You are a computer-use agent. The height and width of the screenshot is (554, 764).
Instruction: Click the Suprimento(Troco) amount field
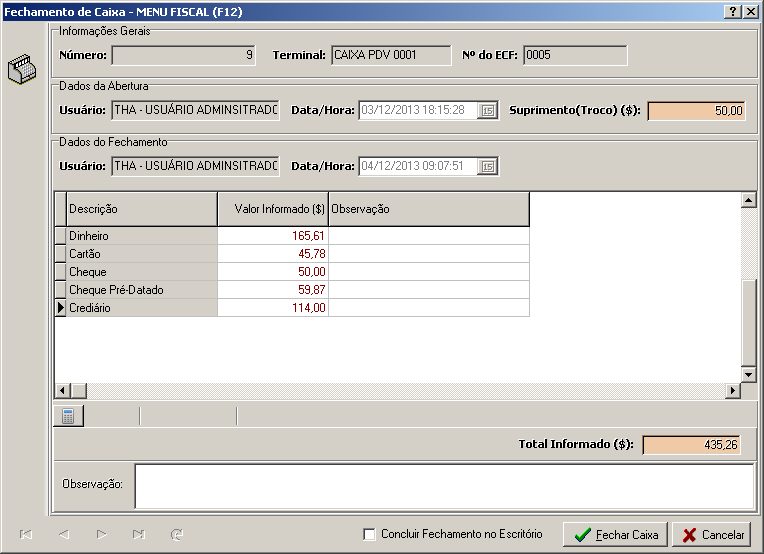(696, 111)
